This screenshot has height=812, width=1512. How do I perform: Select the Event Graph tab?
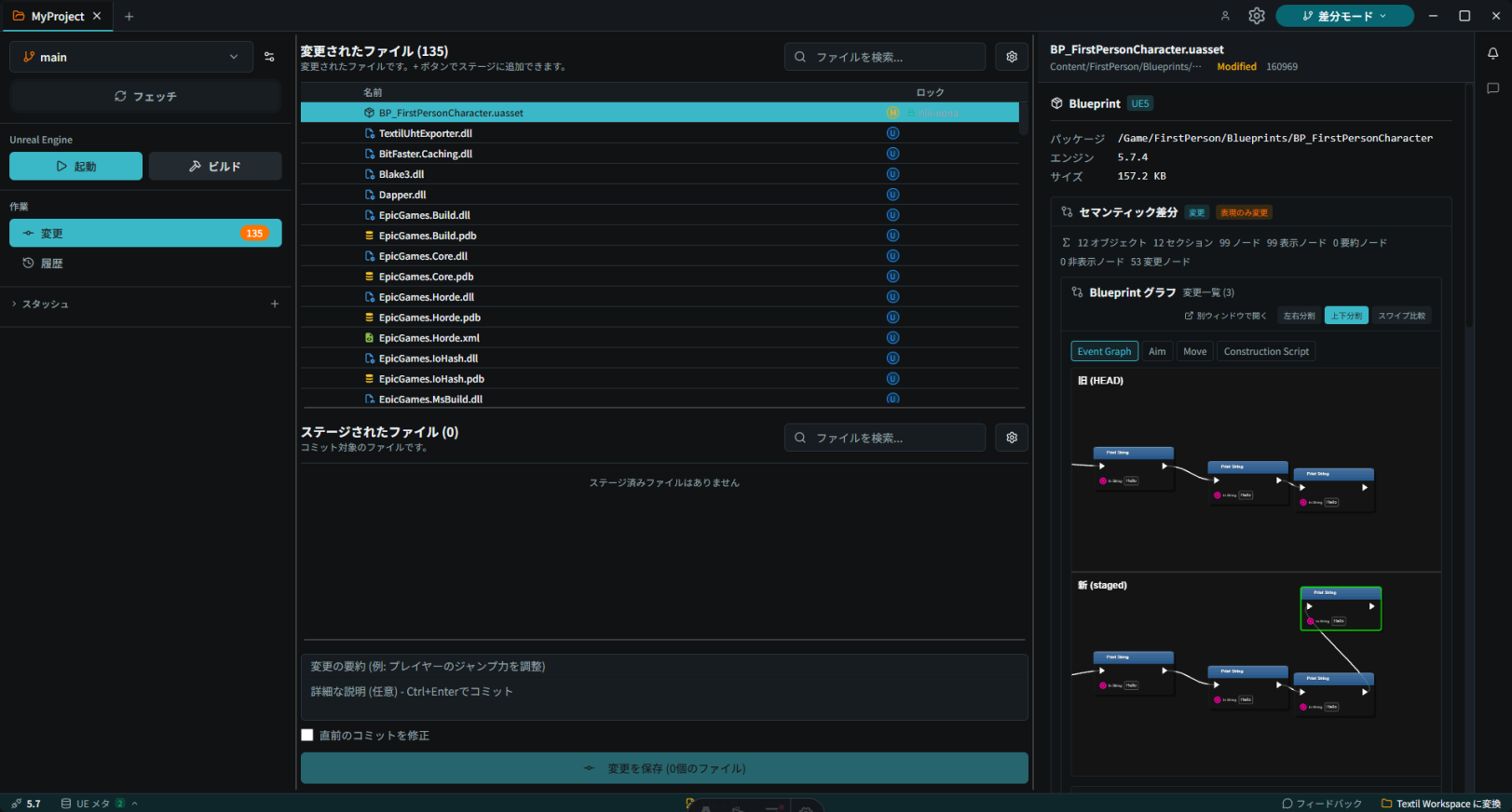[x=1104, y=351]
